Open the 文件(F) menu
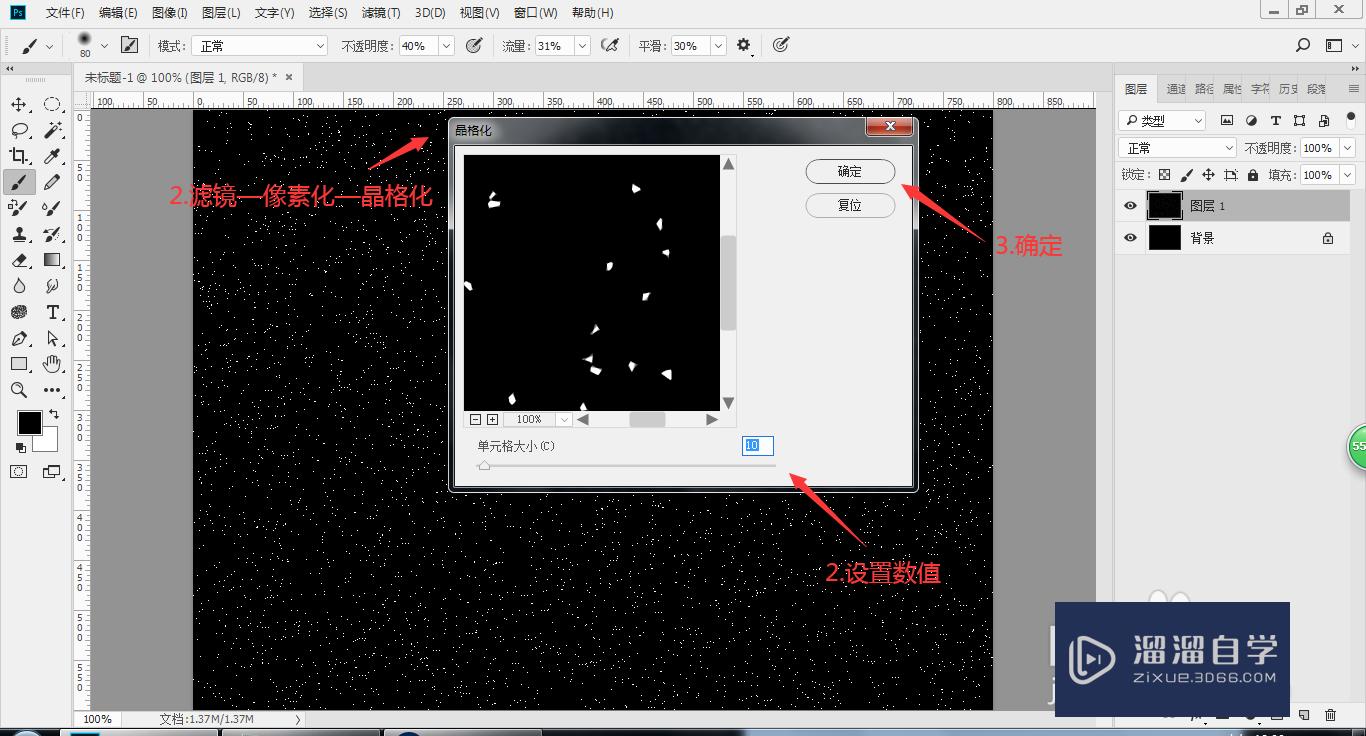The image size is (1366, 736). 65,13
